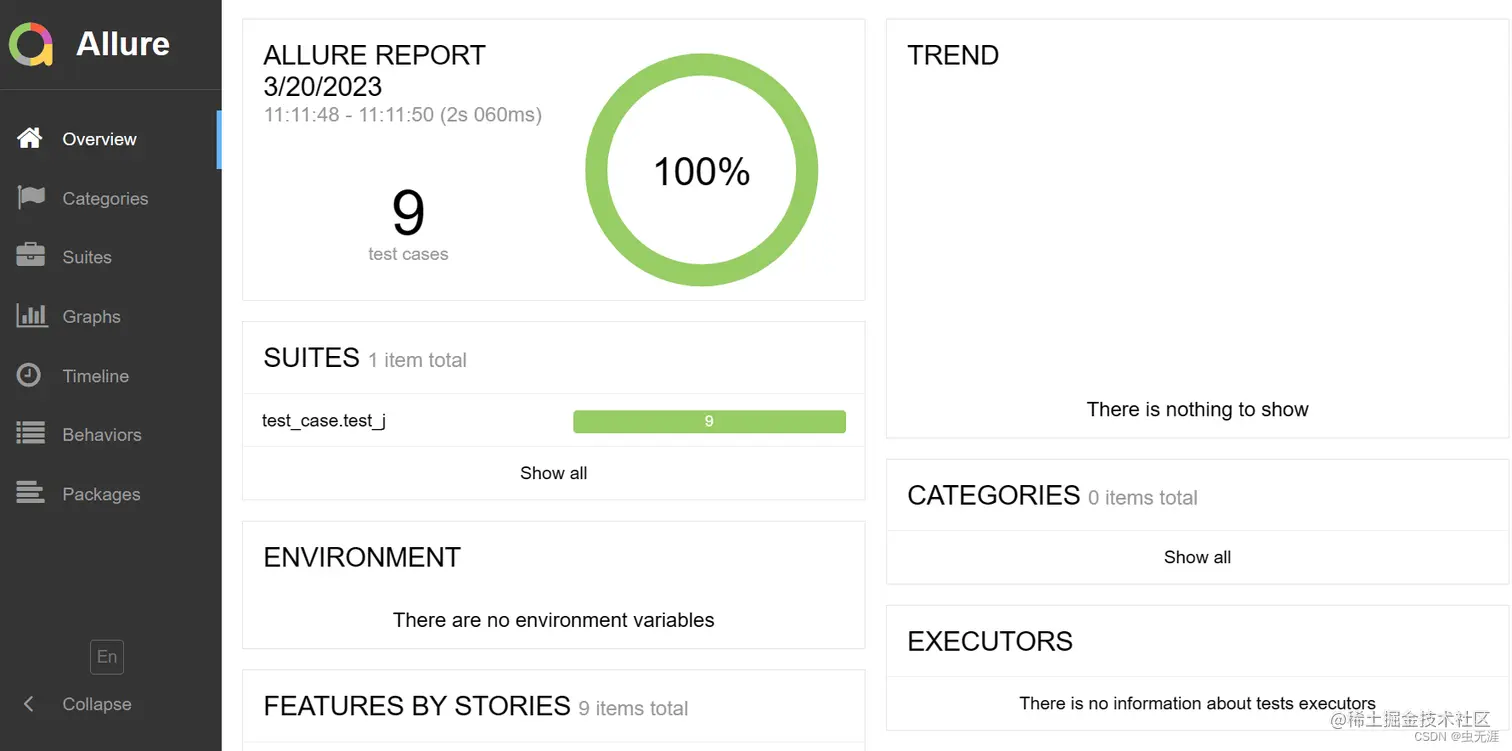
Task: Open the En language selector
Action: [107, 657]
